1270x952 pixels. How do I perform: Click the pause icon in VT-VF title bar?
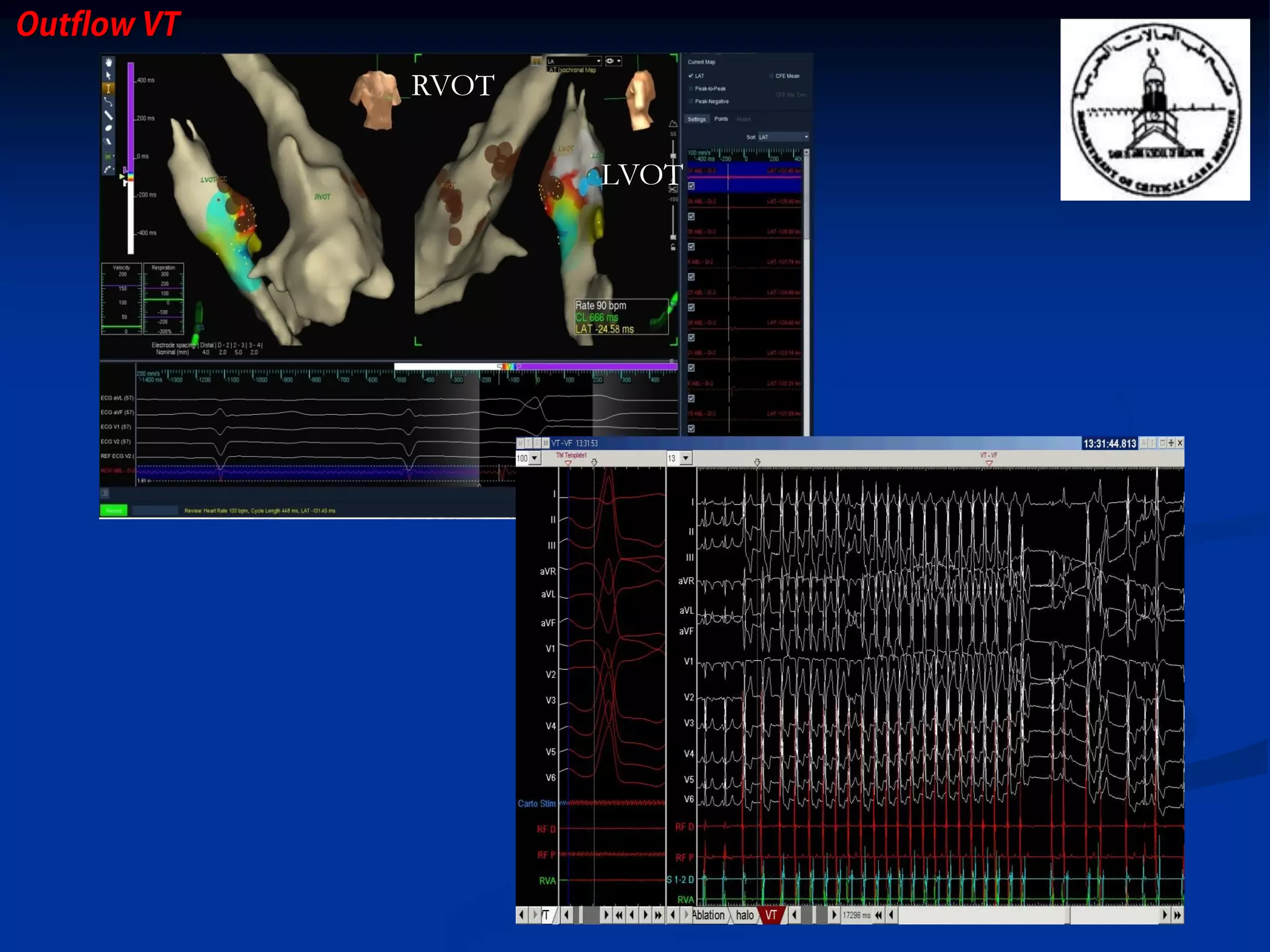pyautogui.click(x=545, y=443)
